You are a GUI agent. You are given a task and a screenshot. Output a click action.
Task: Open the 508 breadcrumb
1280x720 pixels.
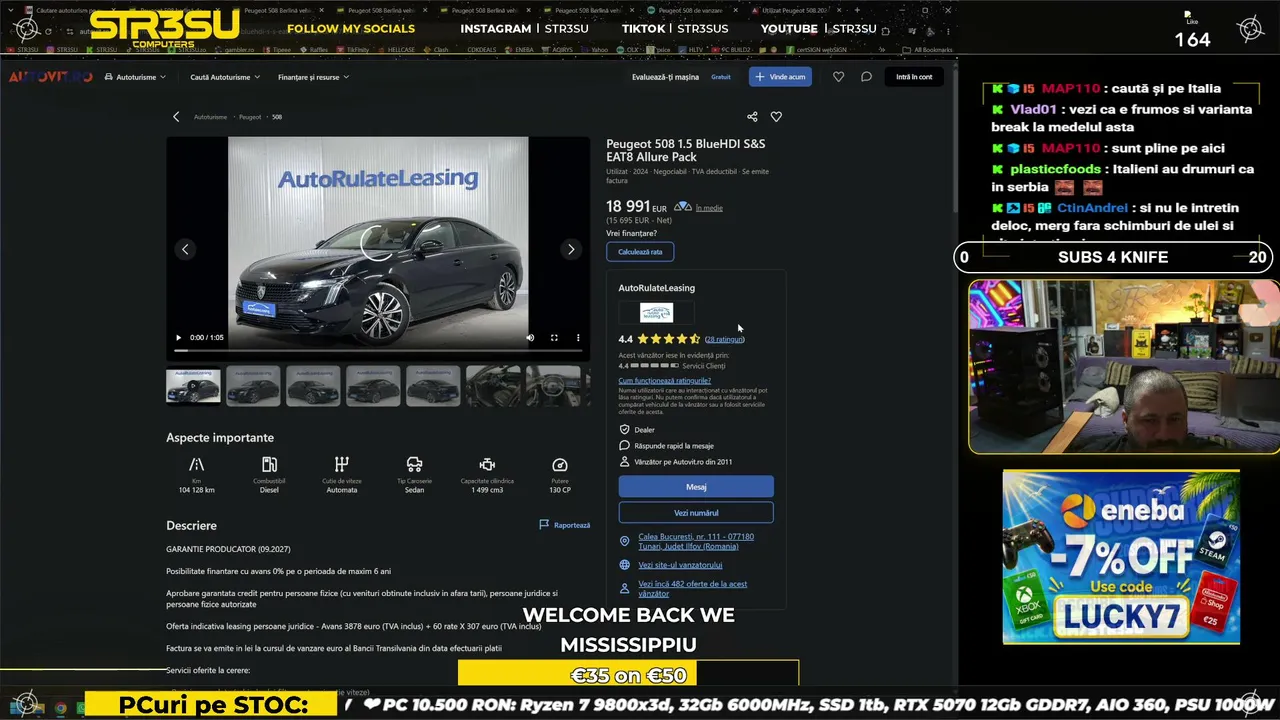tap(277, 117)
